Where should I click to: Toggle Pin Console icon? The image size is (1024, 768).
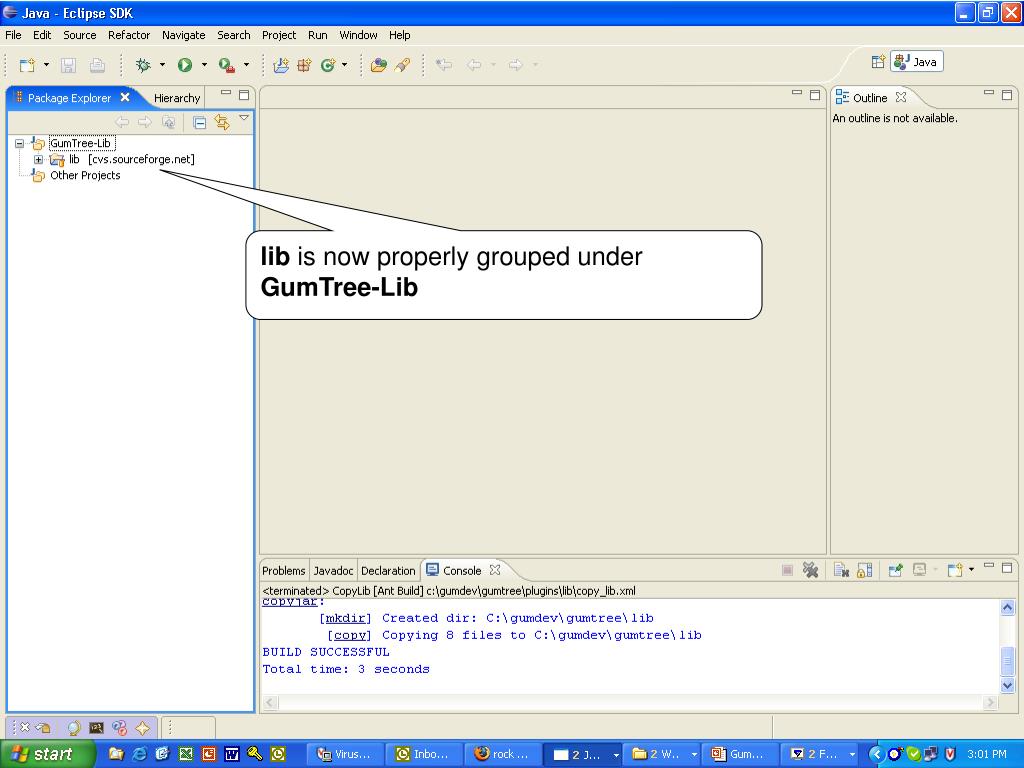(895, 570)
